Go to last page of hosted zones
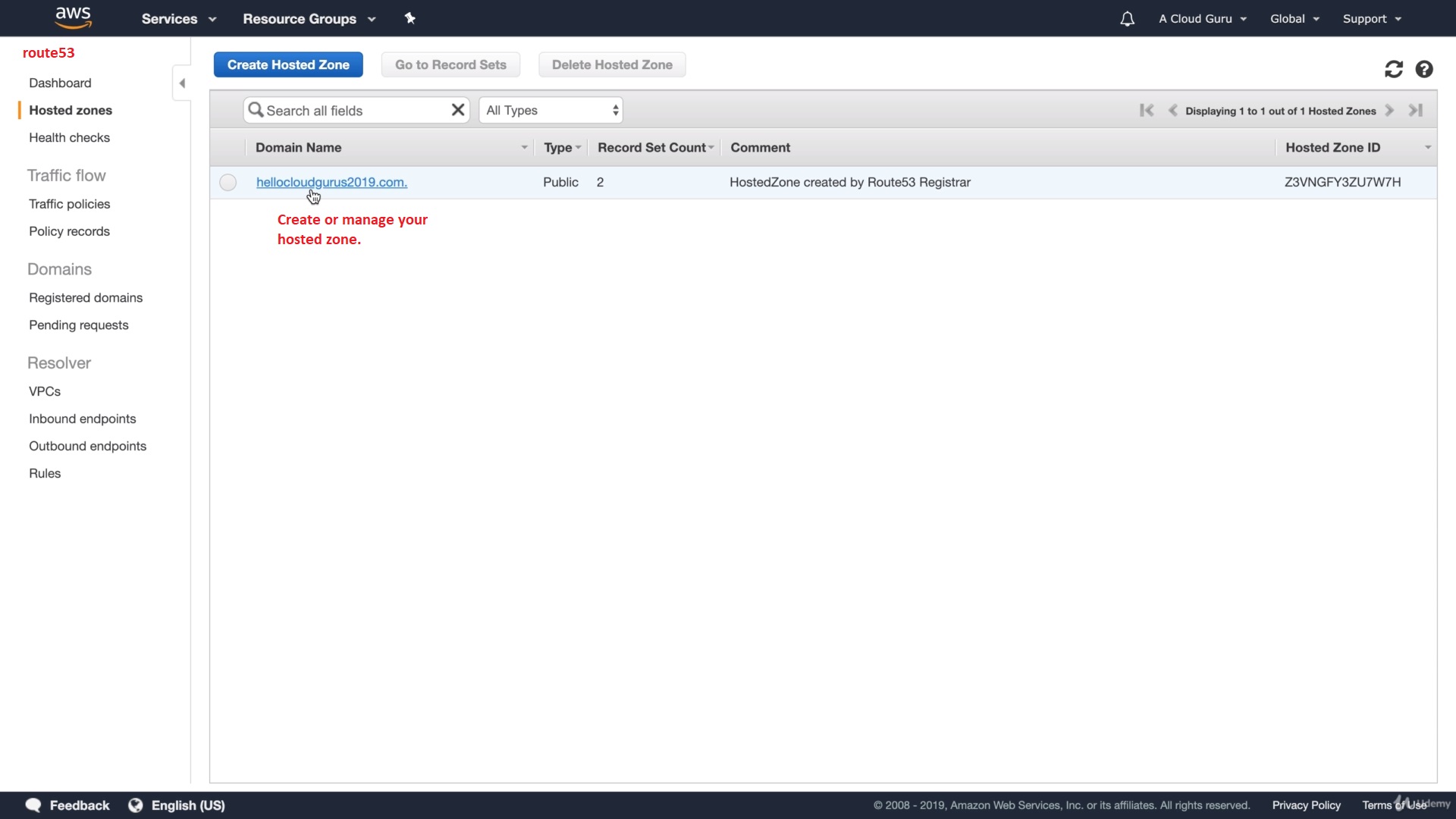 point(1415,111)
